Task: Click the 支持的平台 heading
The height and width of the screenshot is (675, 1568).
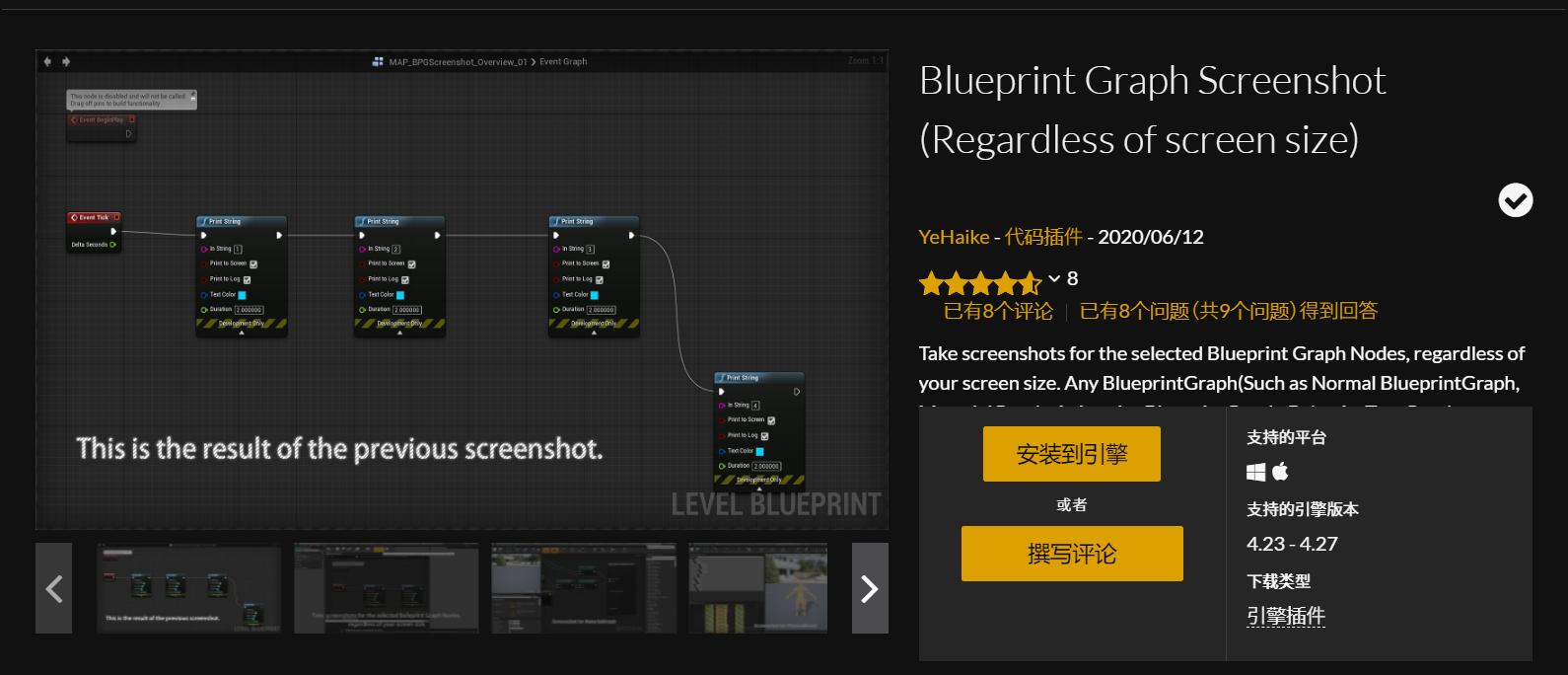Action: [1286, 437]
